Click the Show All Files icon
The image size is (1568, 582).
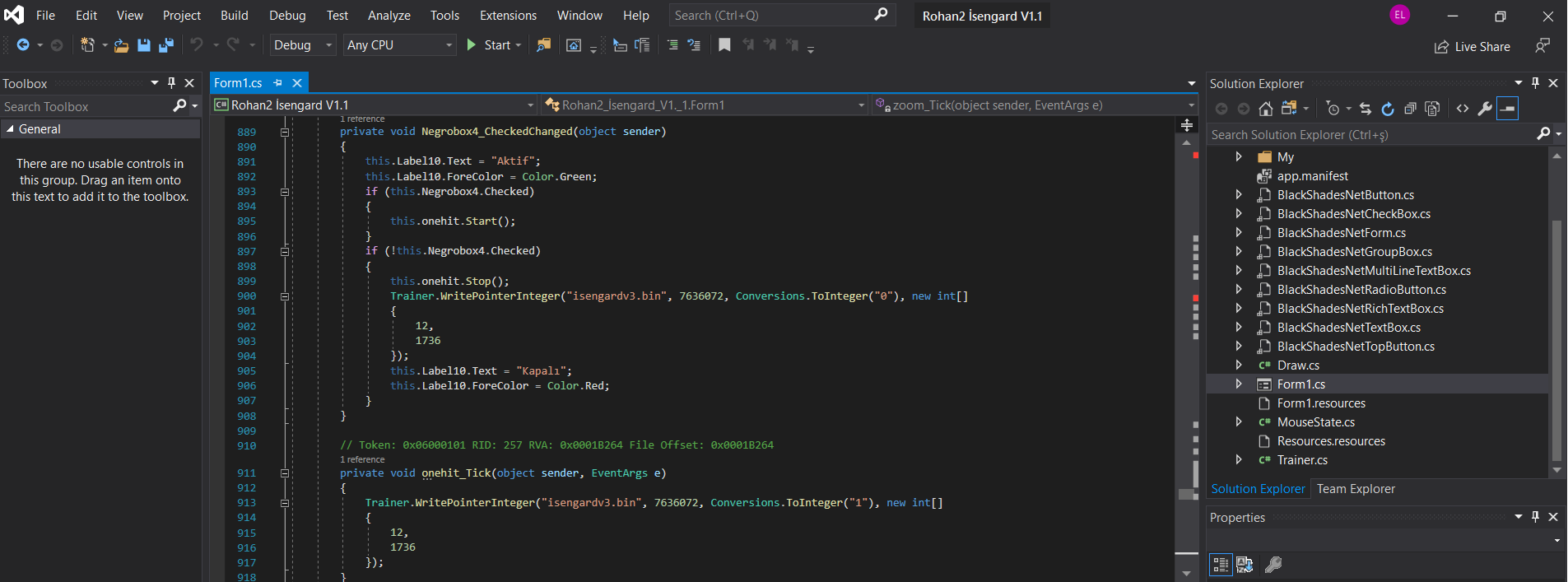click(1432, 109)
